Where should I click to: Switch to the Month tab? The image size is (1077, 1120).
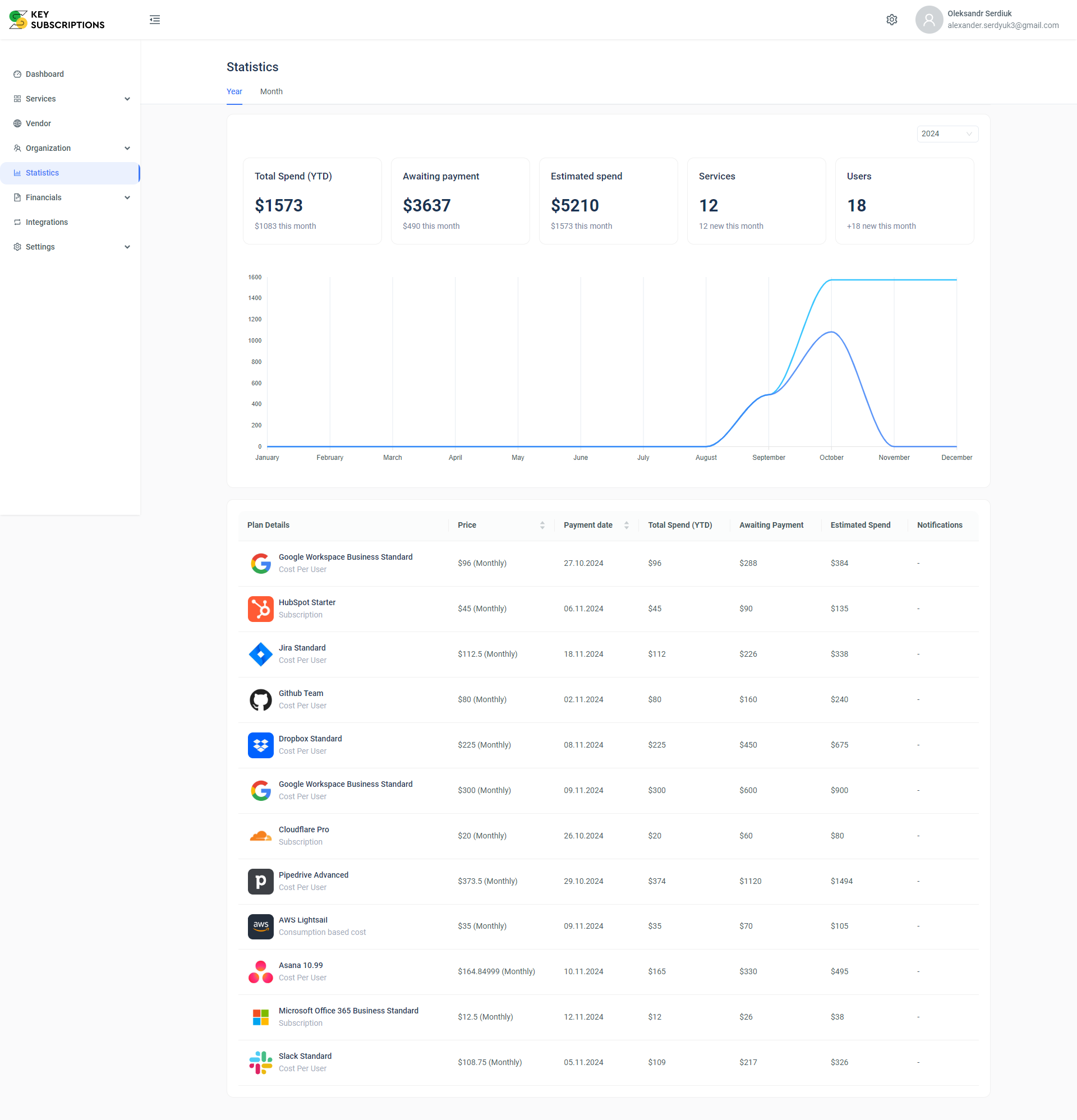click(x=271, y=91)
